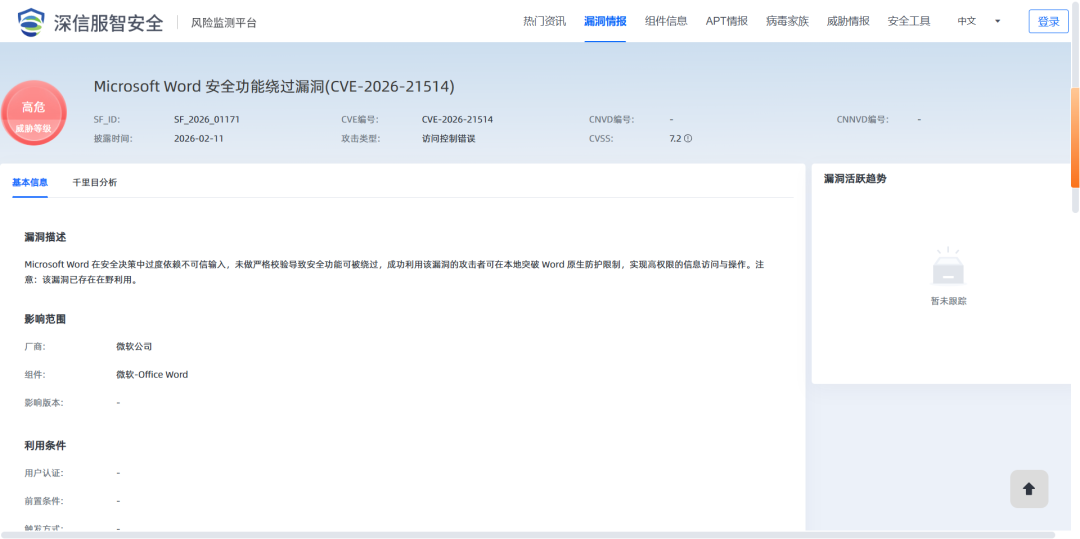
Task: Click the component value 微软-Office Word
Action: (x=152, y=374)
